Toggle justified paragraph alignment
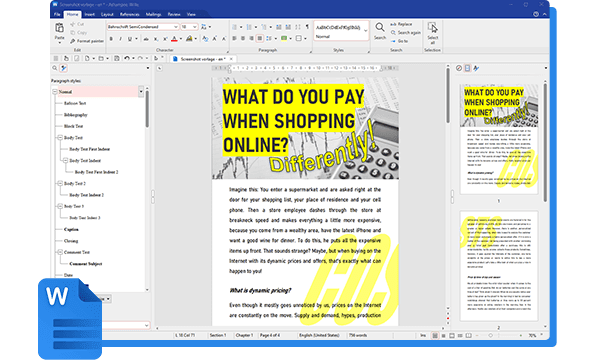 tap(260, 38)
